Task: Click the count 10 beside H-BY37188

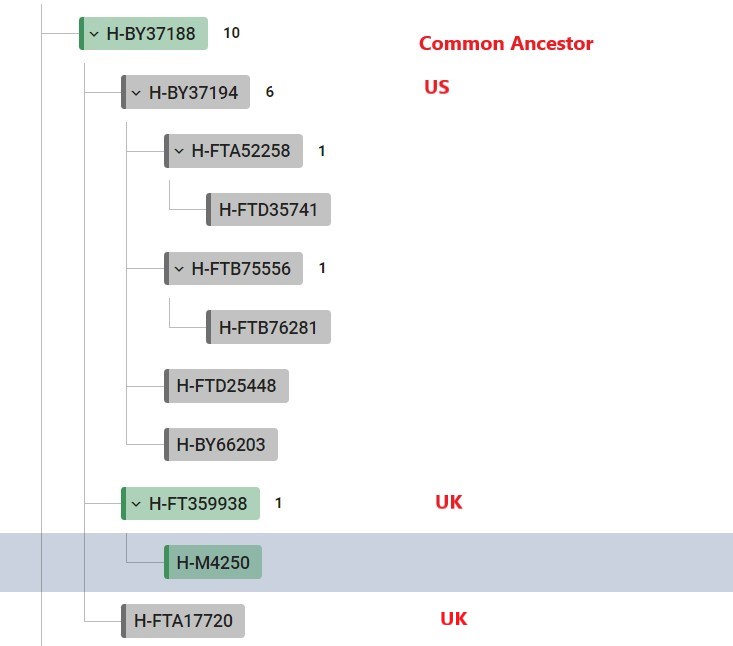Action: tap(232, 33)
